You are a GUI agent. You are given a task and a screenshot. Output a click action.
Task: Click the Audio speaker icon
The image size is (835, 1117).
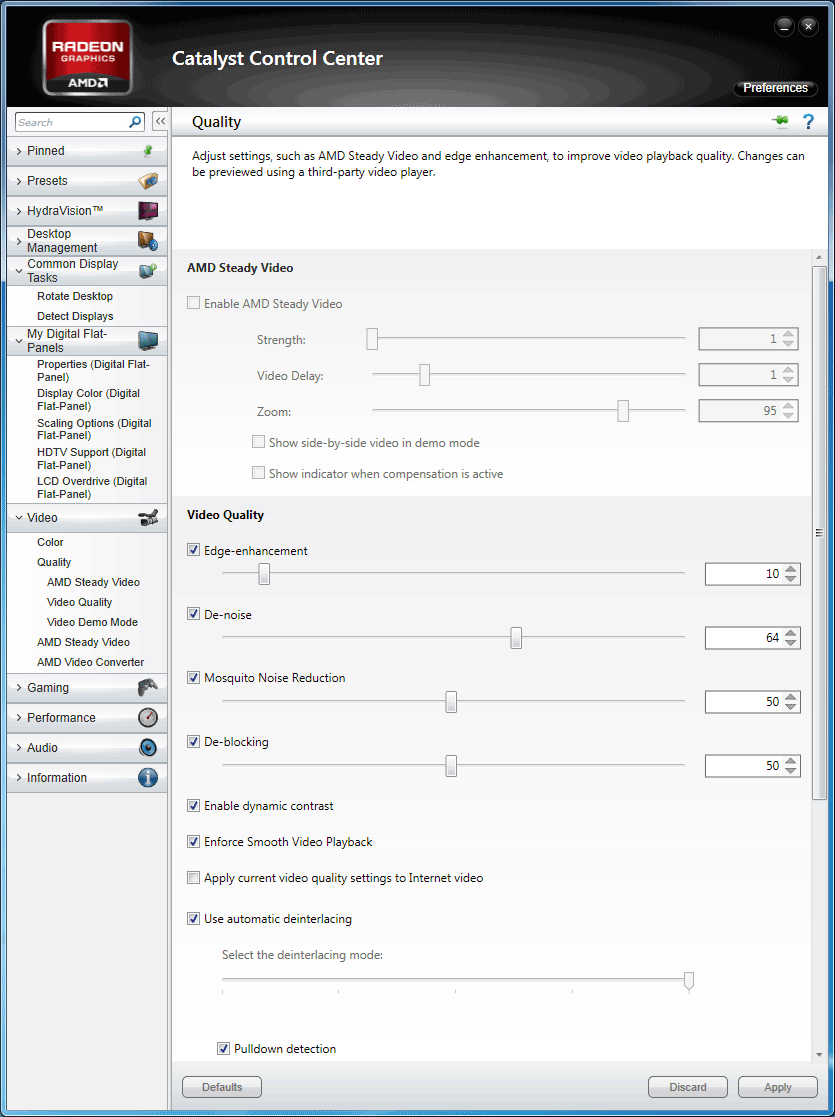148,747
